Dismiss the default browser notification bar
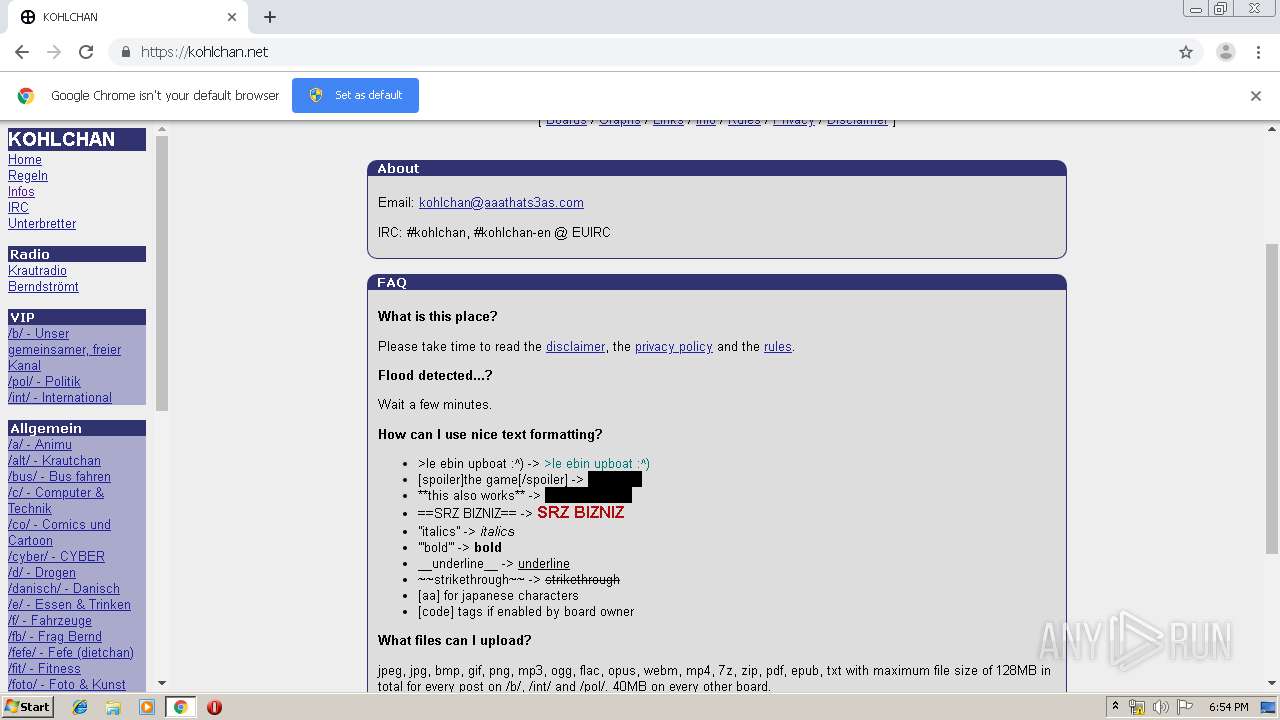The height and width of the screenshot is (720, 1280). point(1255,96)
